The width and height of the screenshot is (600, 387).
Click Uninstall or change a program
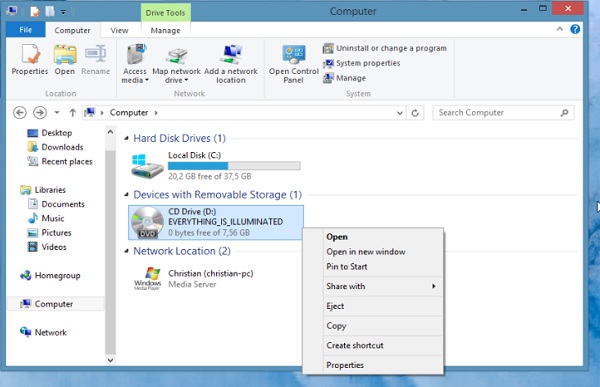pos(385,48)
